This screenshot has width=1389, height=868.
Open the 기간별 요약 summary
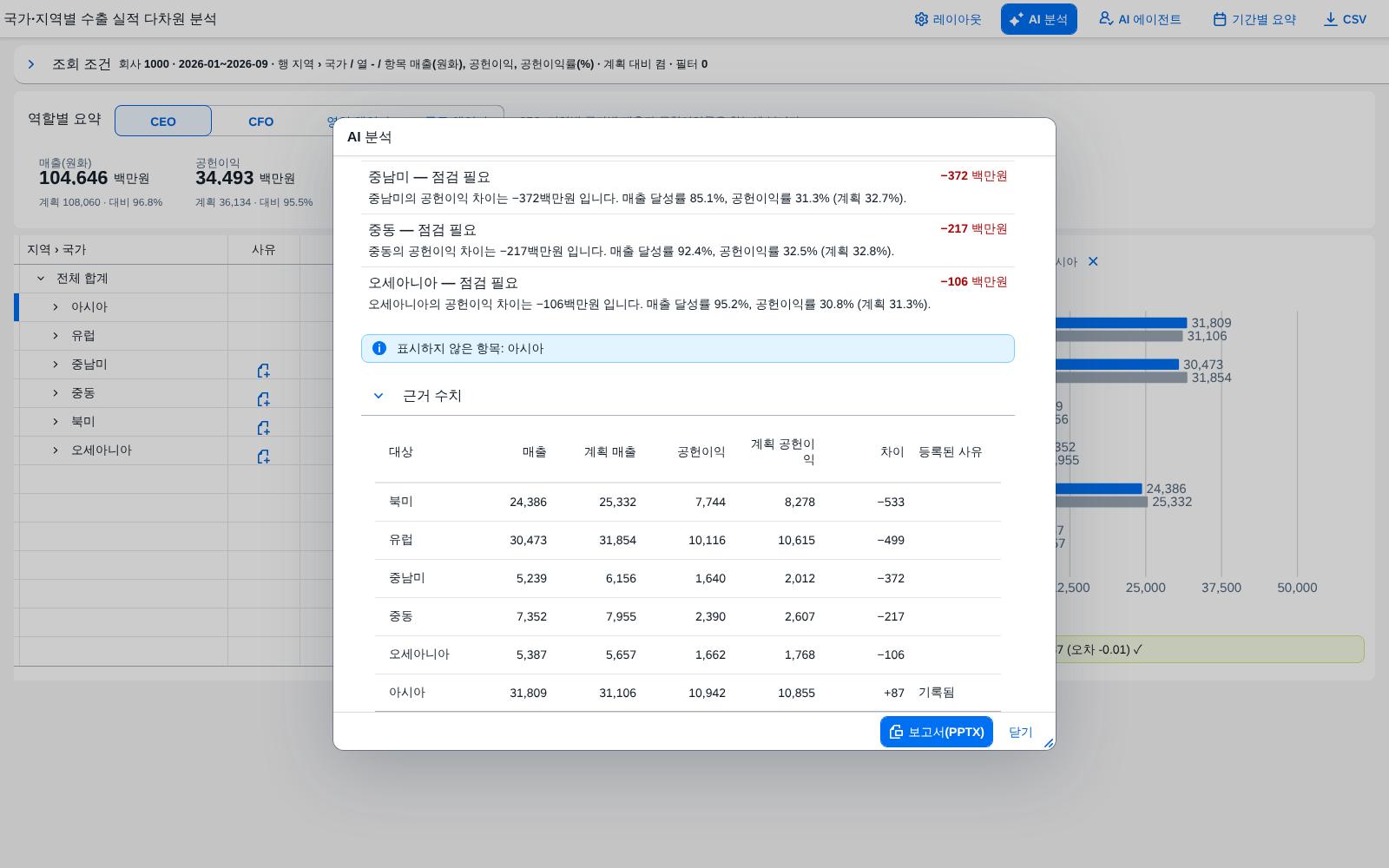coord(1254,19)
